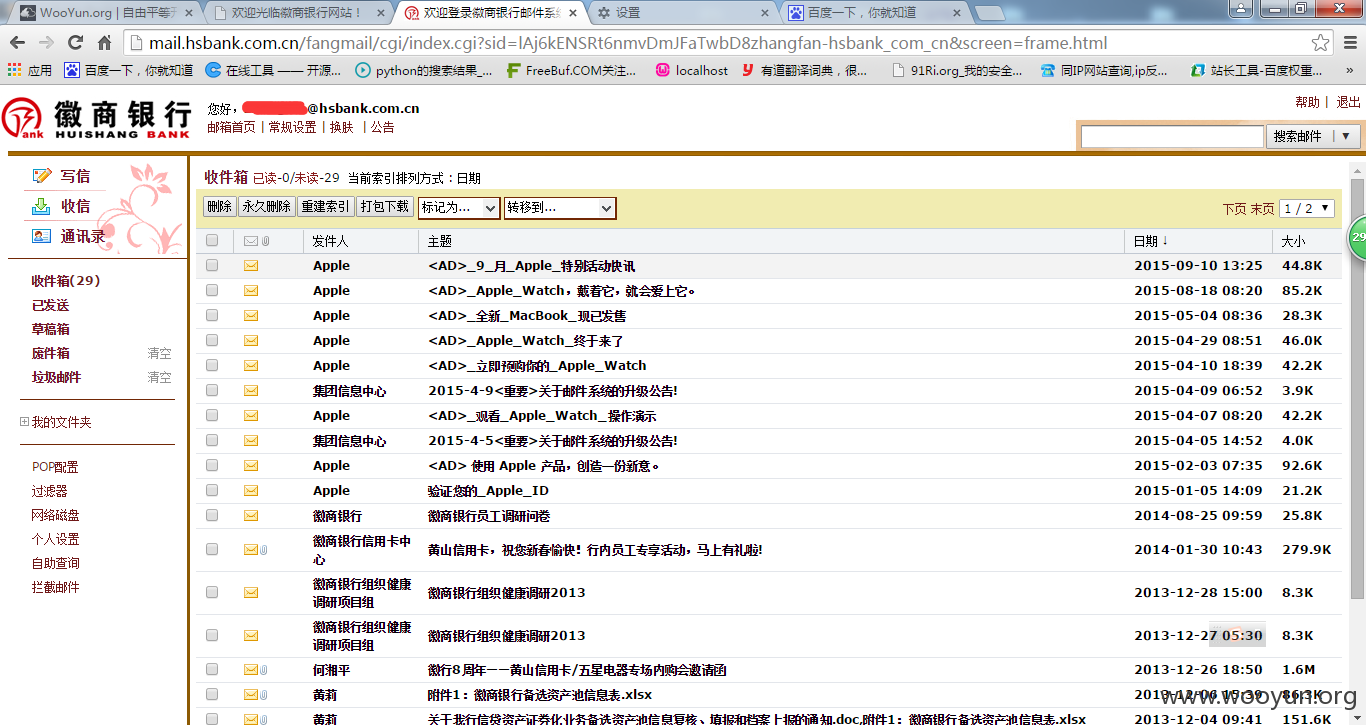The height and width of the screenshot is (725, 1366).
Task: Click the 退出 logout link
Action: click(x=1348, y=102)
